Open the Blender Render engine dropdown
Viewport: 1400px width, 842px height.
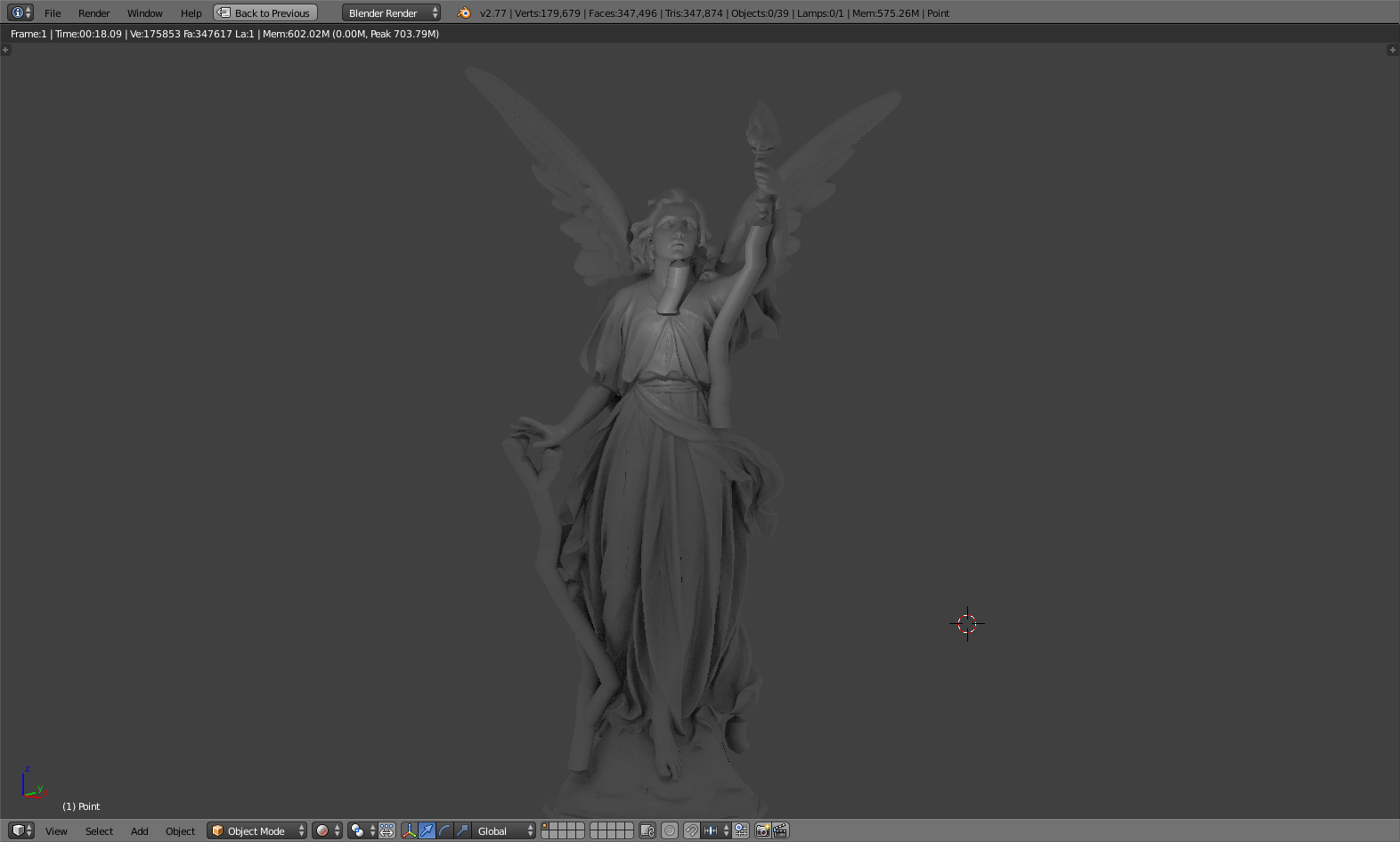click(391, 12)
